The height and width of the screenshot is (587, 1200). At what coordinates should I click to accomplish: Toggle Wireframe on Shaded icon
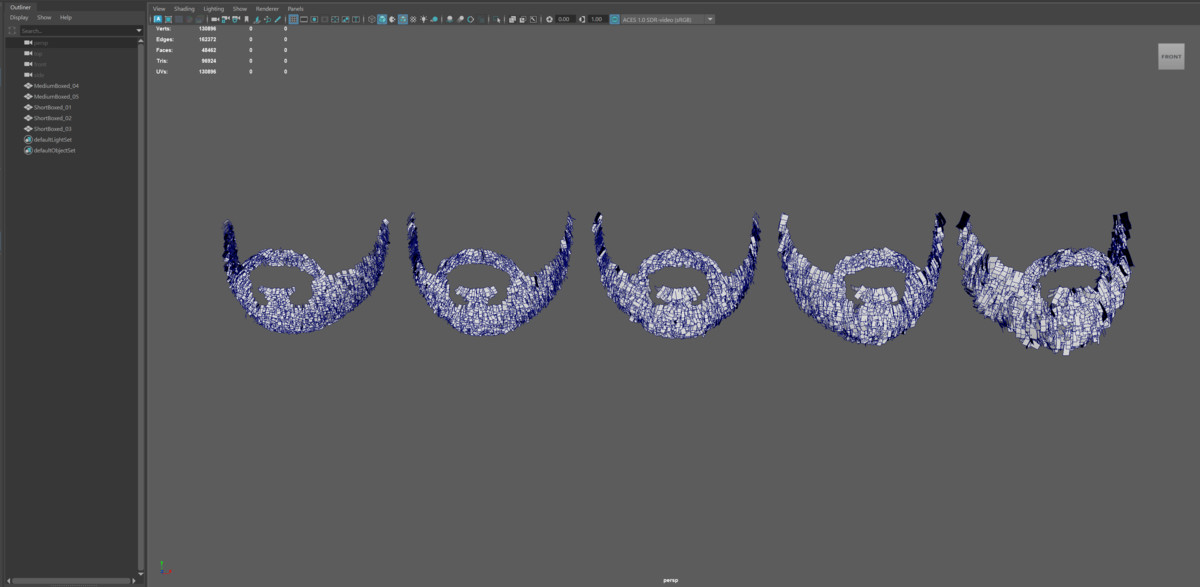point(403,19)
